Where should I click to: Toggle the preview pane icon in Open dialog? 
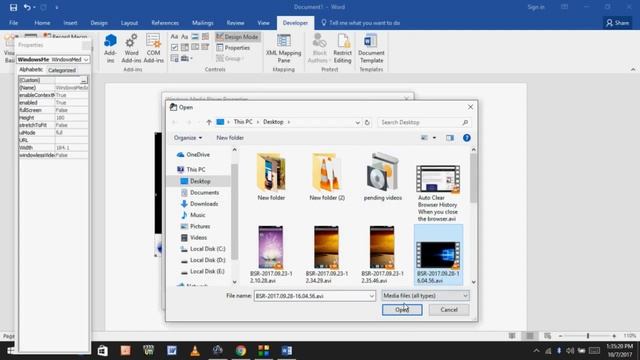450,138
